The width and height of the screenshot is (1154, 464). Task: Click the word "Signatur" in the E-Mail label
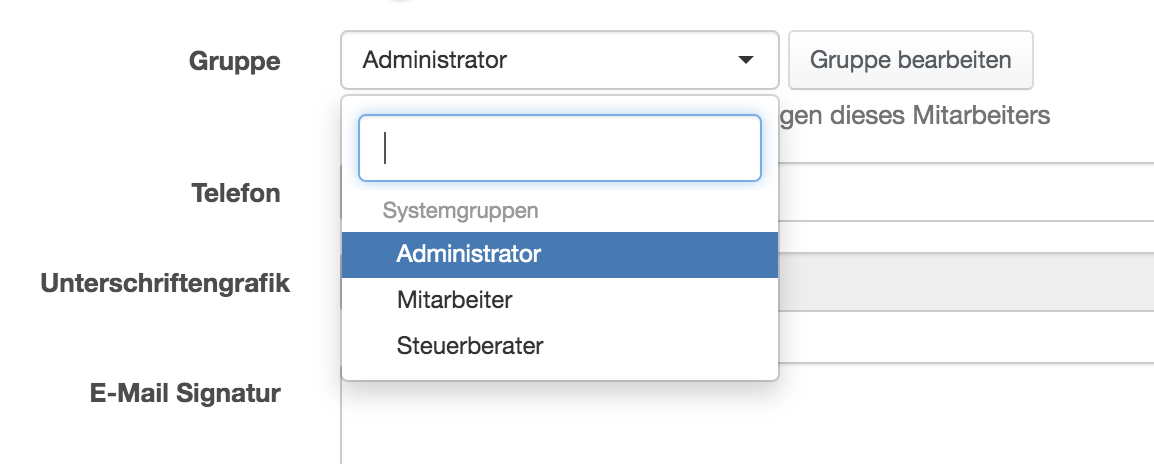pos(228,393)
